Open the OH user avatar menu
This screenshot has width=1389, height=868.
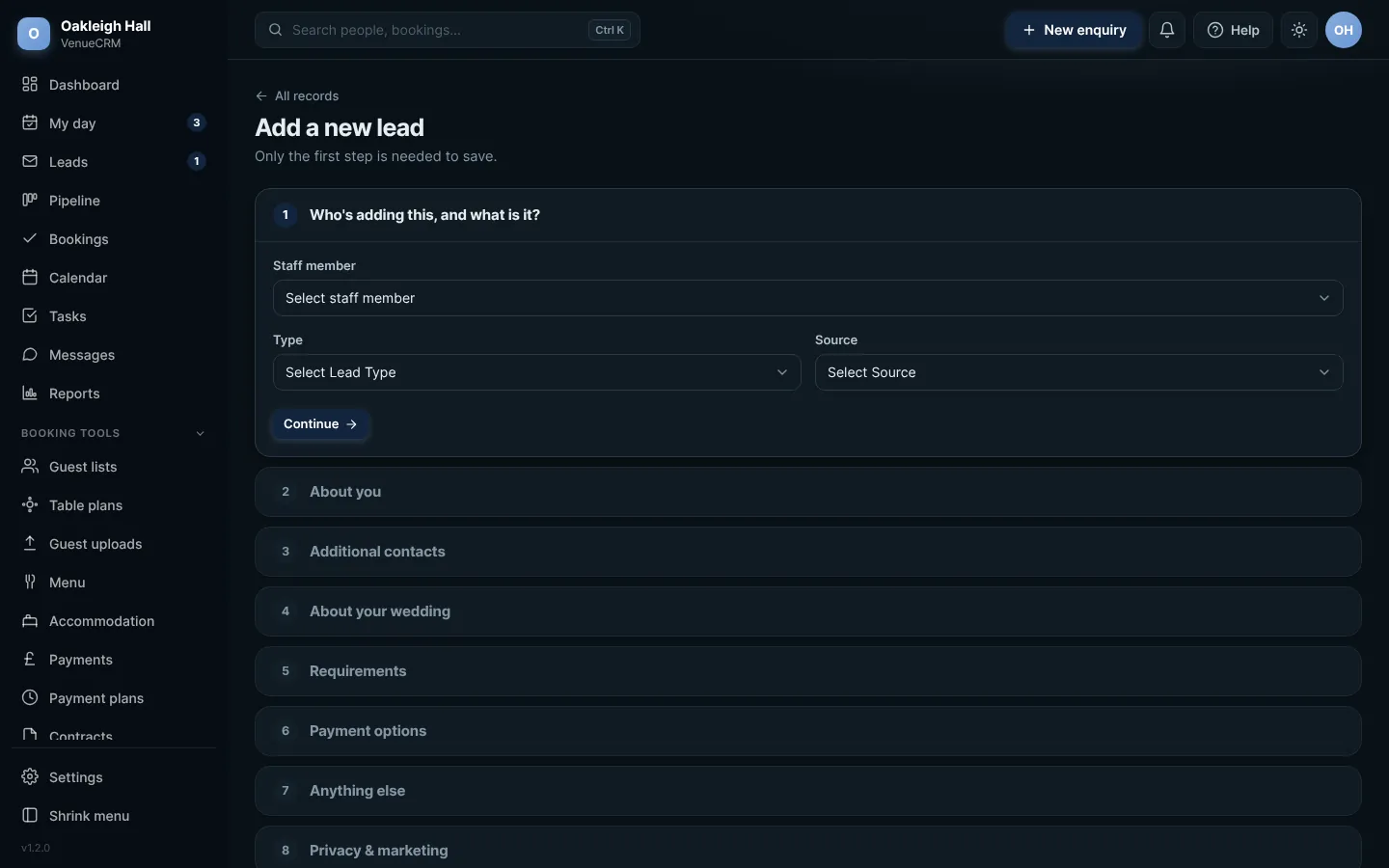[x=1344, y=30]
